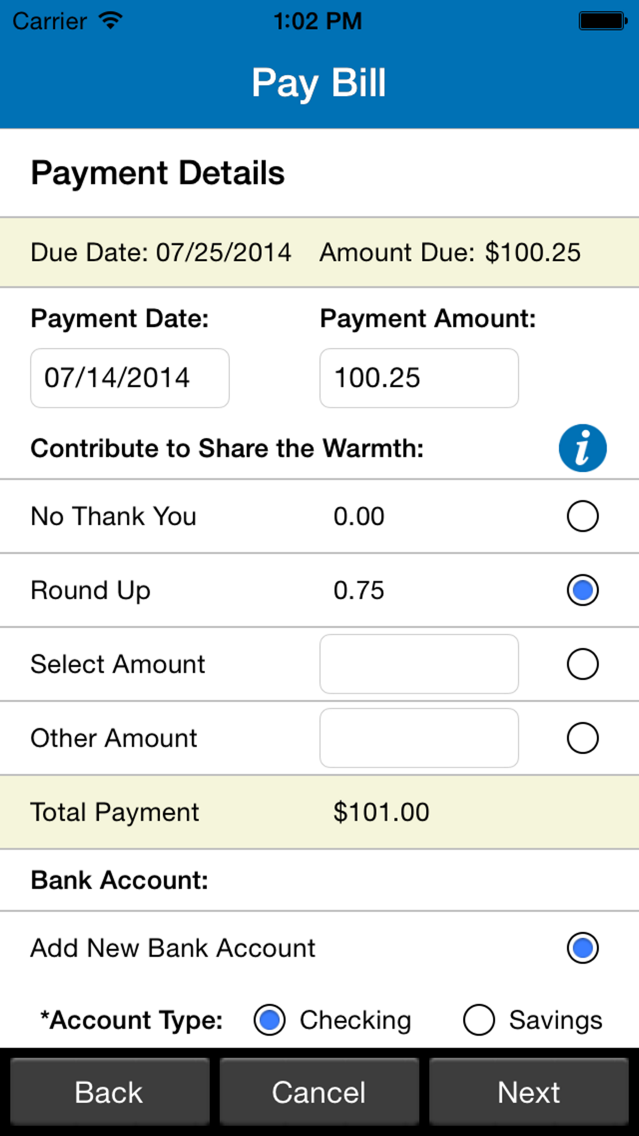Set account type to Savings
639x1136 pixels.
click(479, 1020)
